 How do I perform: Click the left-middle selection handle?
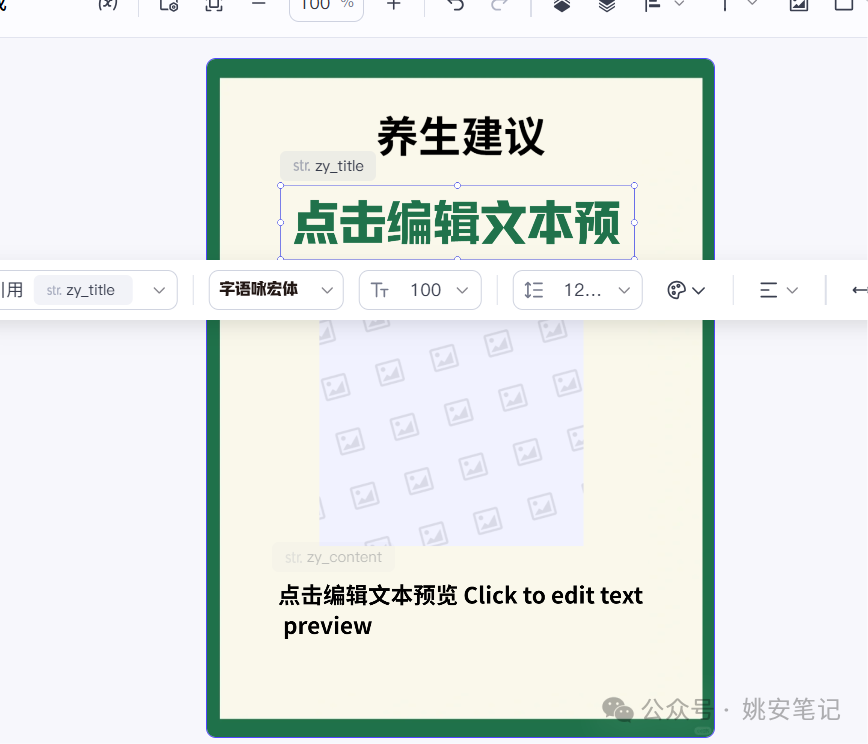tap(281, 223)
